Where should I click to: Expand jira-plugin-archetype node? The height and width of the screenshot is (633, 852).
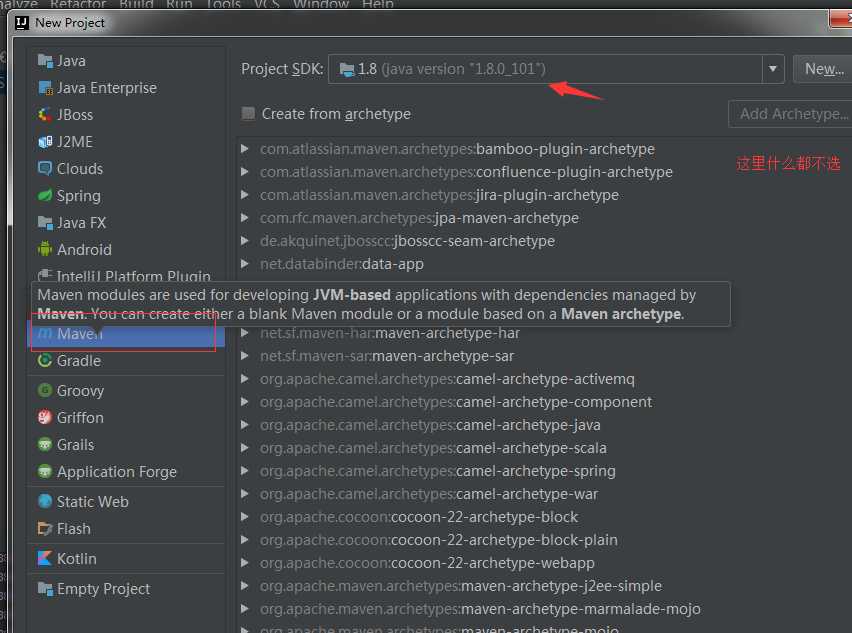click(x=245, y=195)
